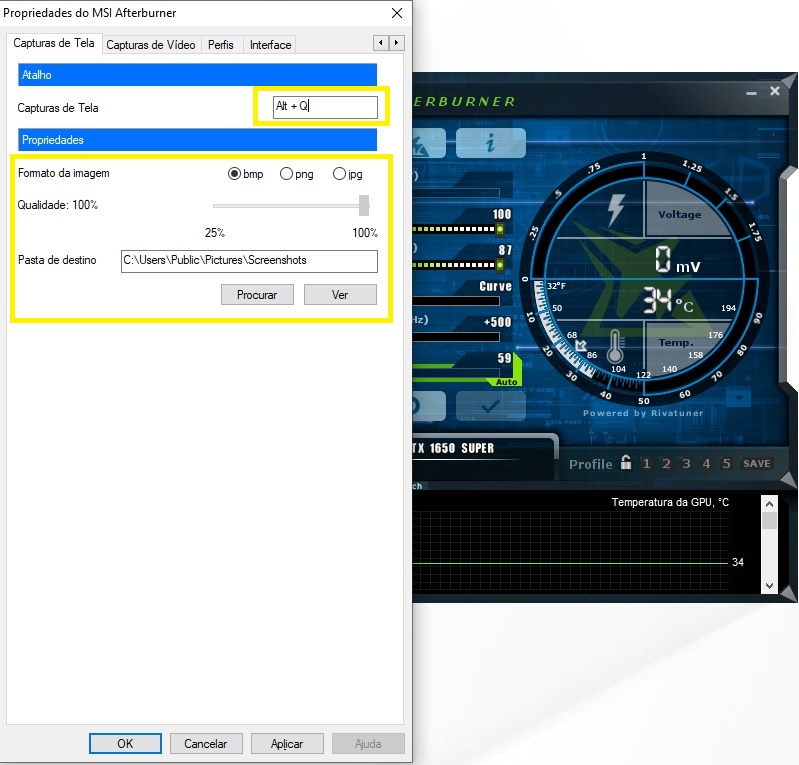Image resolution: width=799 pixels, height=765 pixels.
Task: Close the Afterburner skin window
Action: click(775, 91)
